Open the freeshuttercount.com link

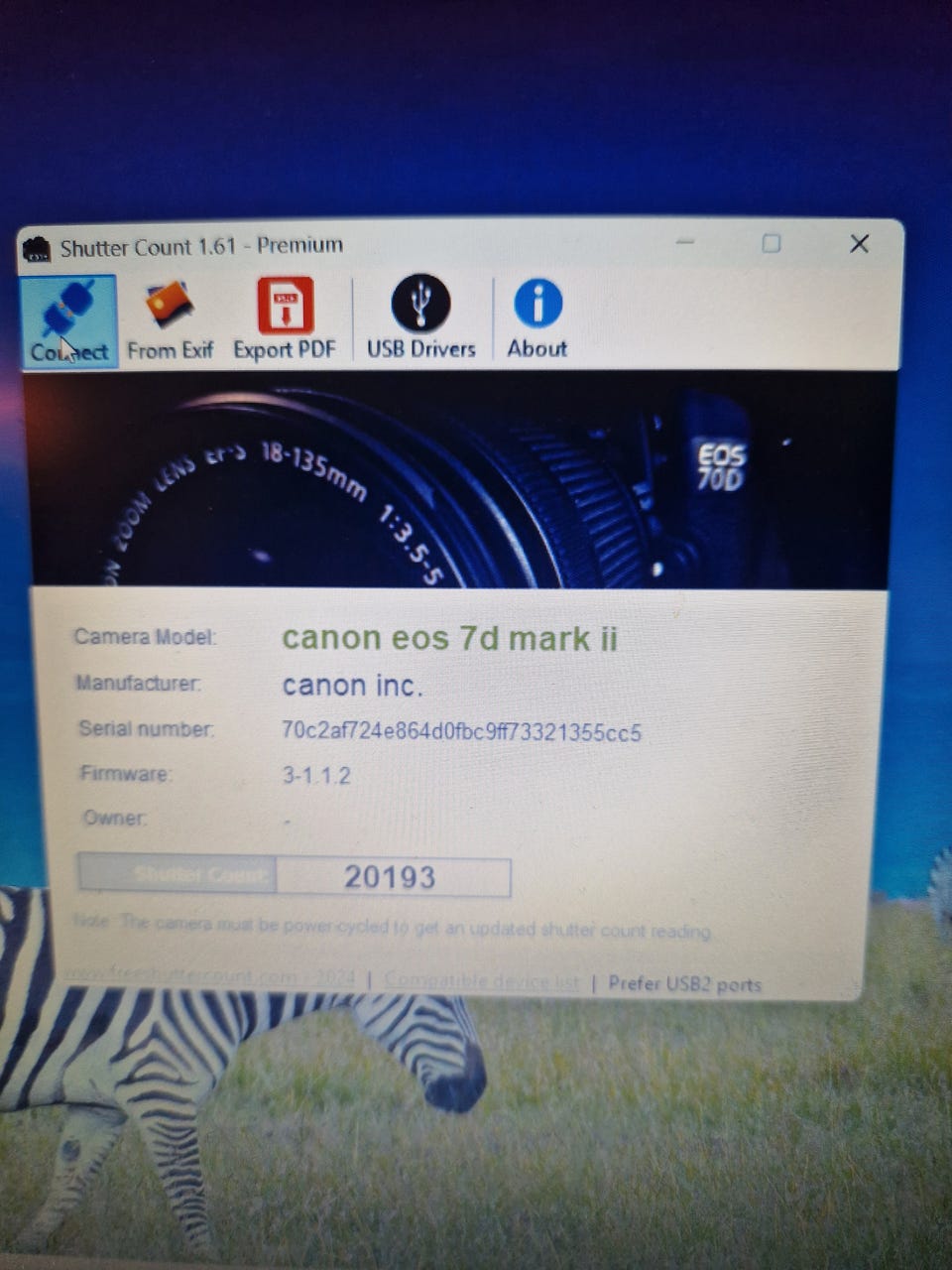[x=210, y=976]
